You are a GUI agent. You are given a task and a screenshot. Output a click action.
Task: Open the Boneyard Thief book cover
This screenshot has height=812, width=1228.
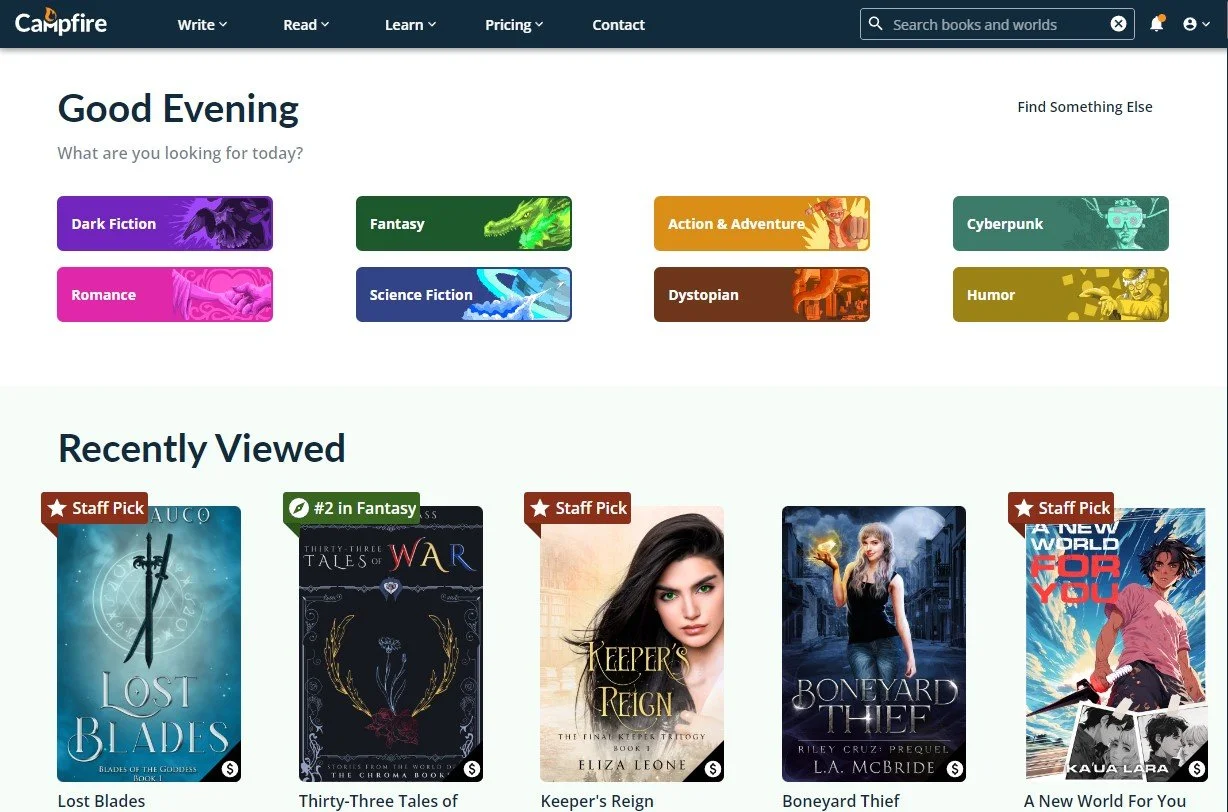(874, 644)
